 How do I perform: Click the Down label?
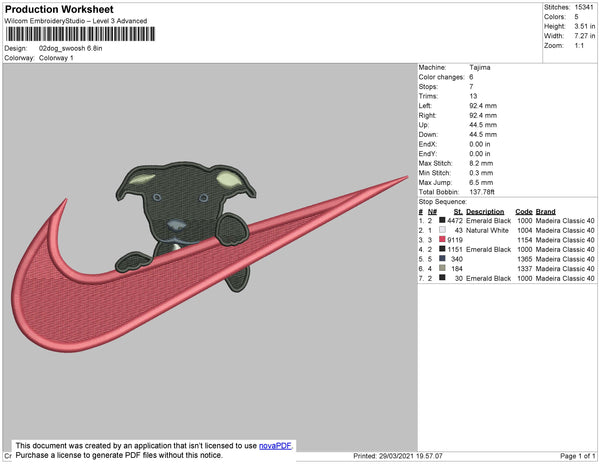coord(428,134)
